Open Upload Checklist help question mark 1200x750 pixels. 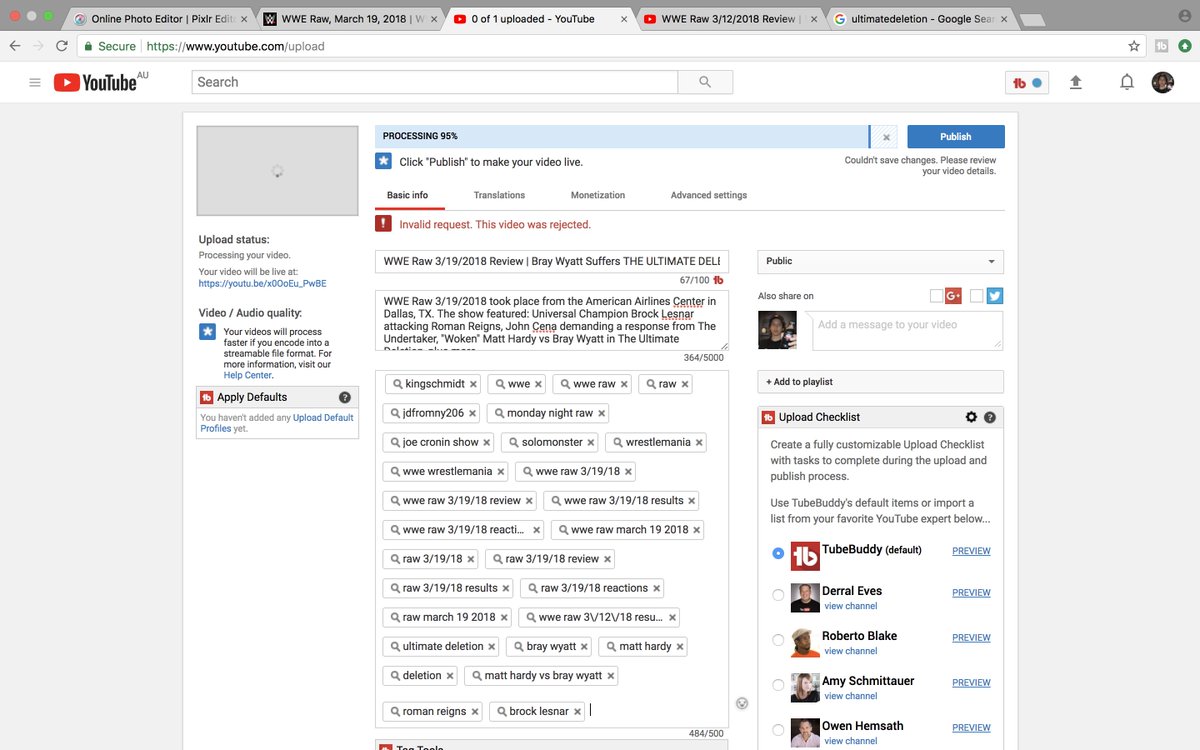[990, 417]
